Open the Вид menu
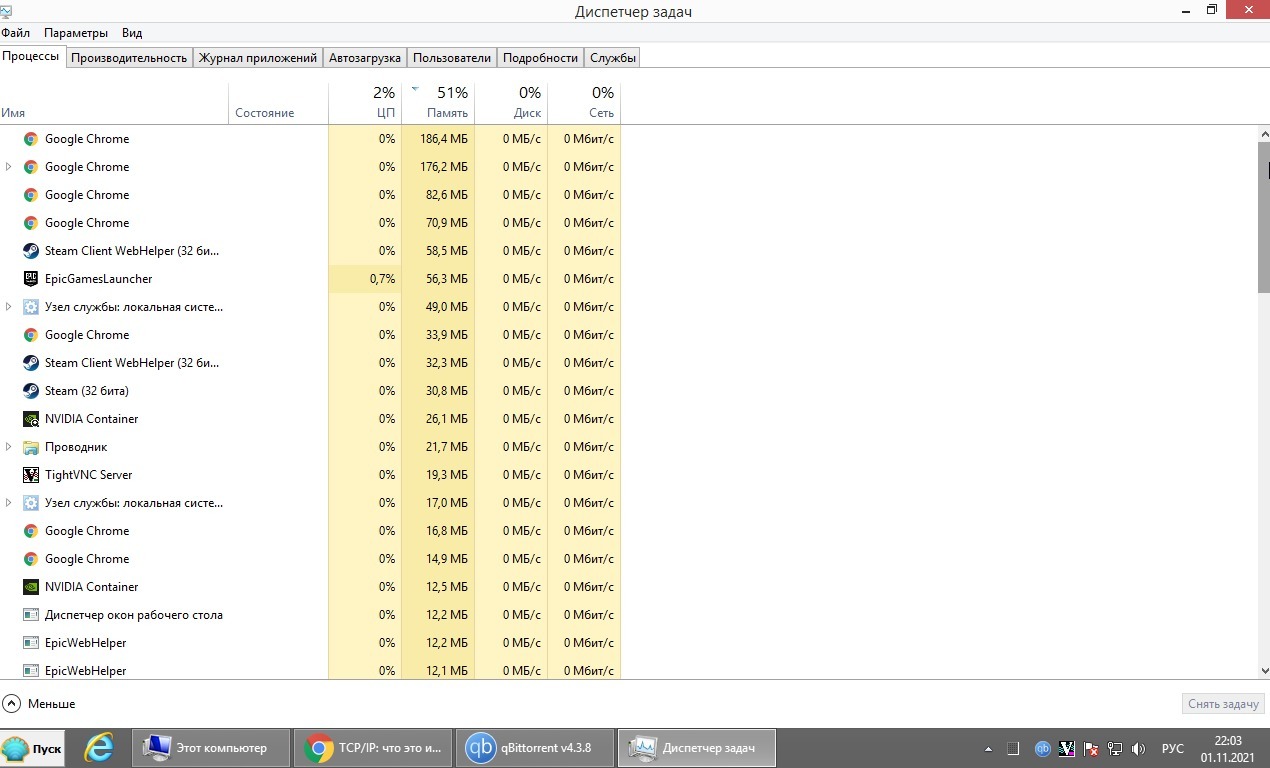Screen dimensions: 1270x768 pyautogui.click(x=132, y=33)
